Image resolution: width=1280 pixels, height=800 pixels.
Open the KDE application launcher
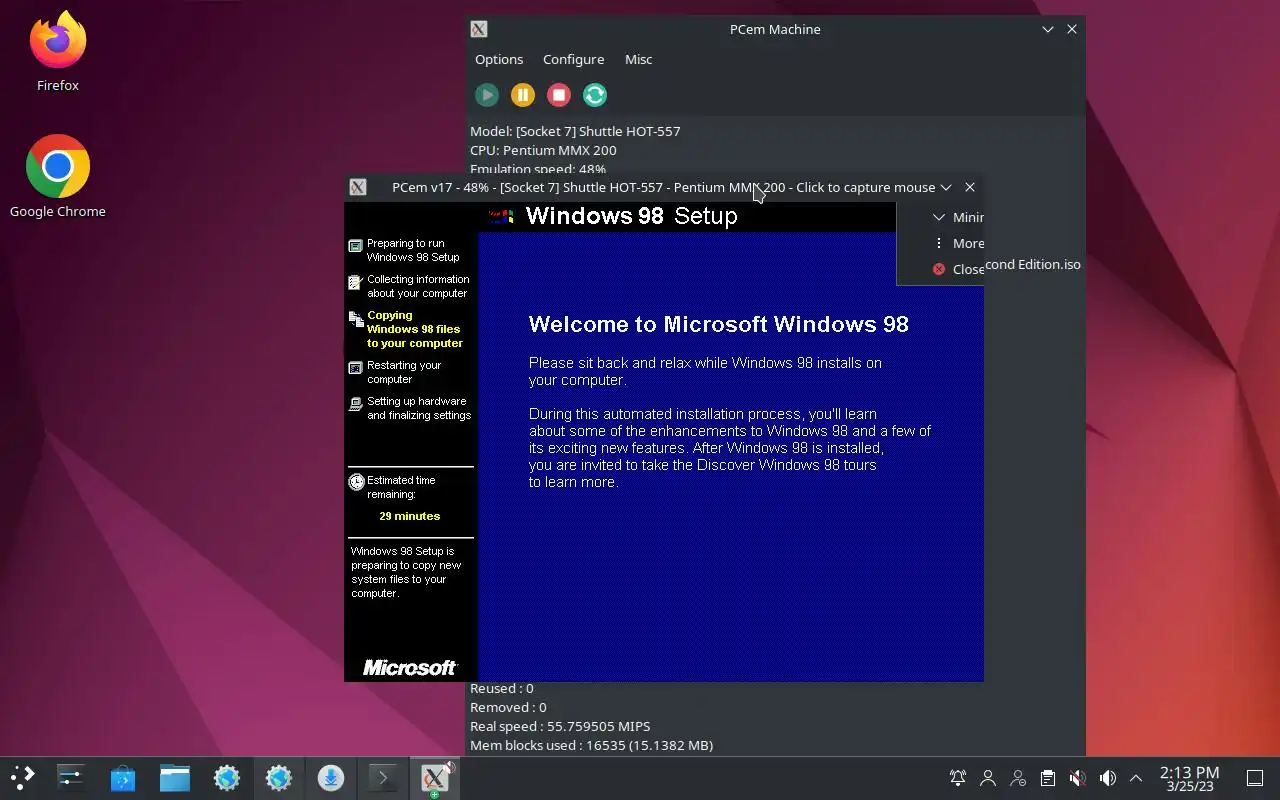click(22, 777)
